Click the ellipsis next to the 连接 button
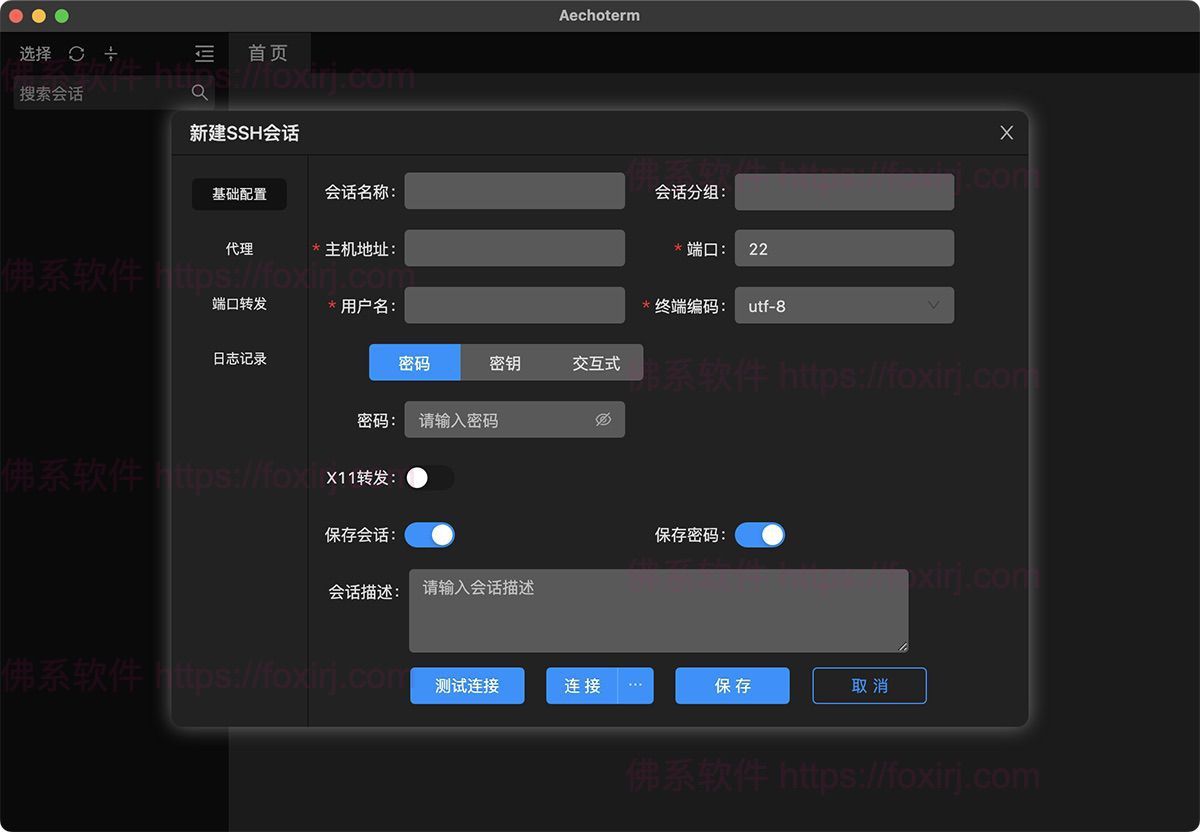 [x=637, y=686]
